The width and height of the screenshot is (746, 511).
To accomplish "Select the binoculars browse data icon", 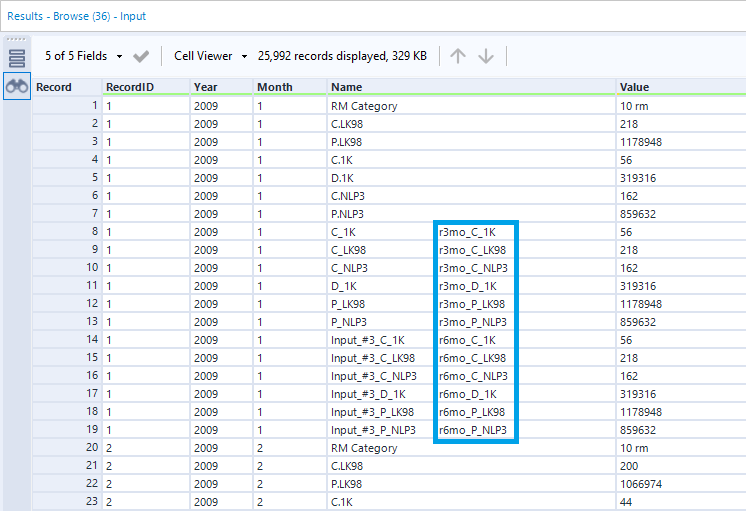I will click(x=17, y=87).
